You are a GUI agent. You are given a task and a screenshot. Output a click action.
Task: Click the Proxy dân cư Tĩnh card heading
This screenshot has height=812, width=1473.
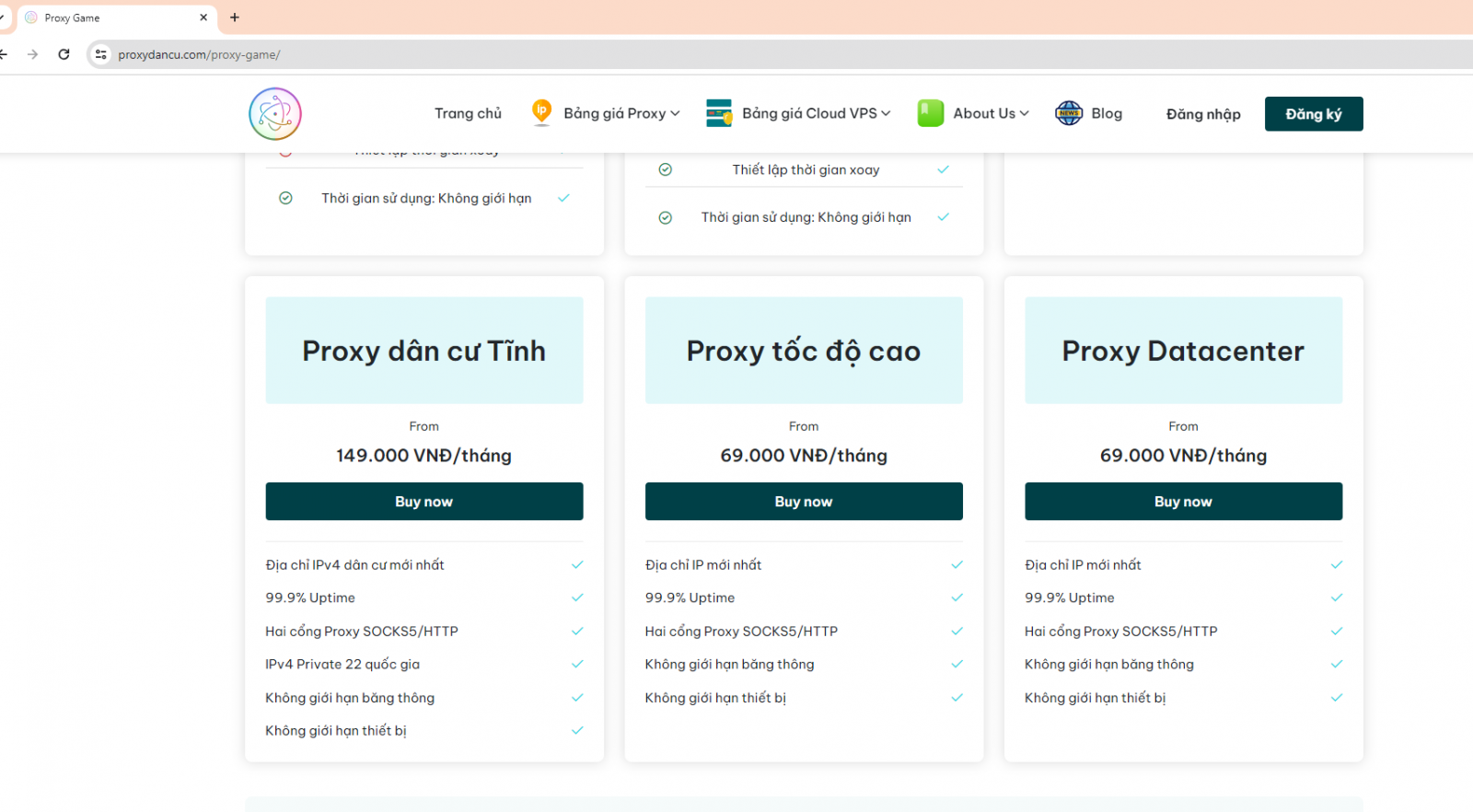(x=424, y=351)
